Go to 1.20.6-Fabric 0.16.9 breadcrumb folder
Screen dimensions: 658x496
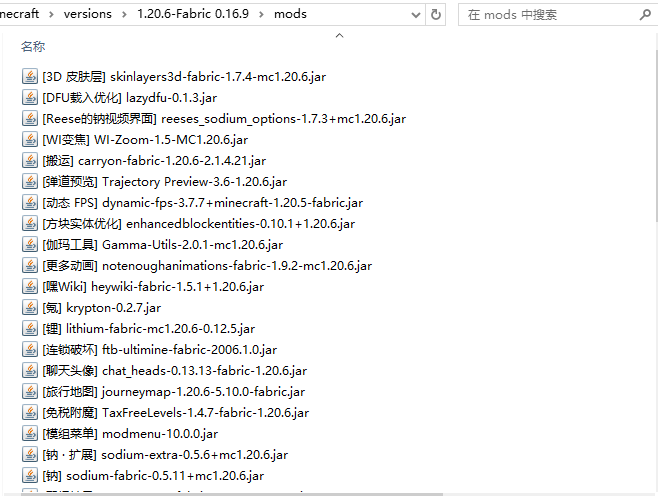[x=193, y=14]
